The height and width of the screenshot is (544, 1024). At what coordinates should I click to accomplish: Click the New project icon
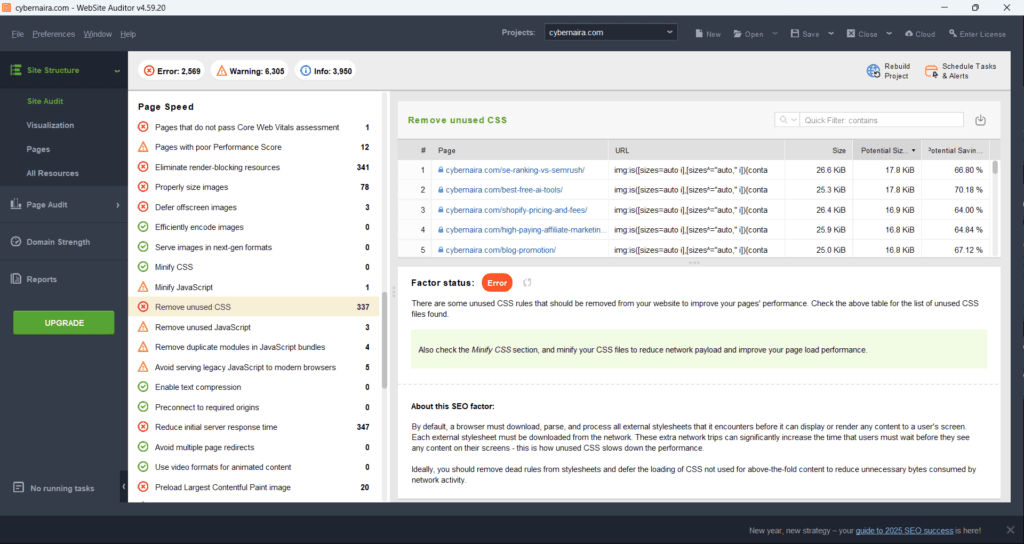click(699, 34)
